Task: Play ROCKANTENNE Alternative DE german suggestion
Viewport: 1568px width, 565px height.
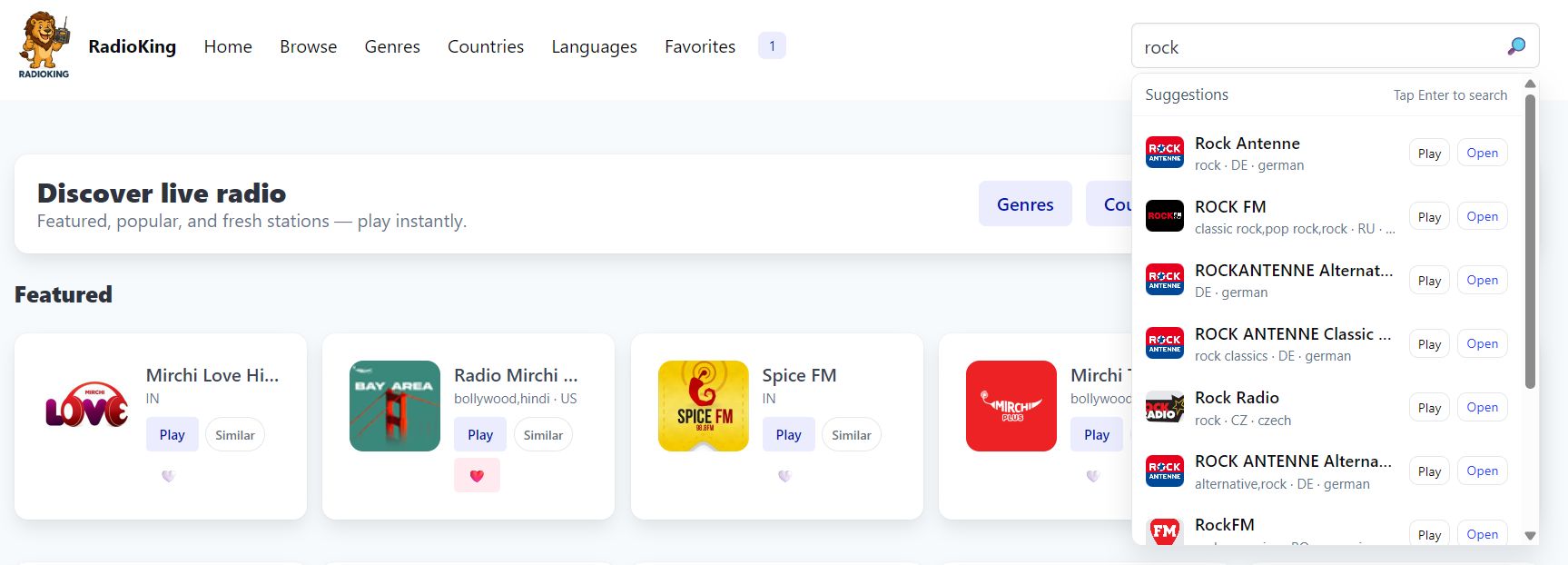Action: (1429, 281)
